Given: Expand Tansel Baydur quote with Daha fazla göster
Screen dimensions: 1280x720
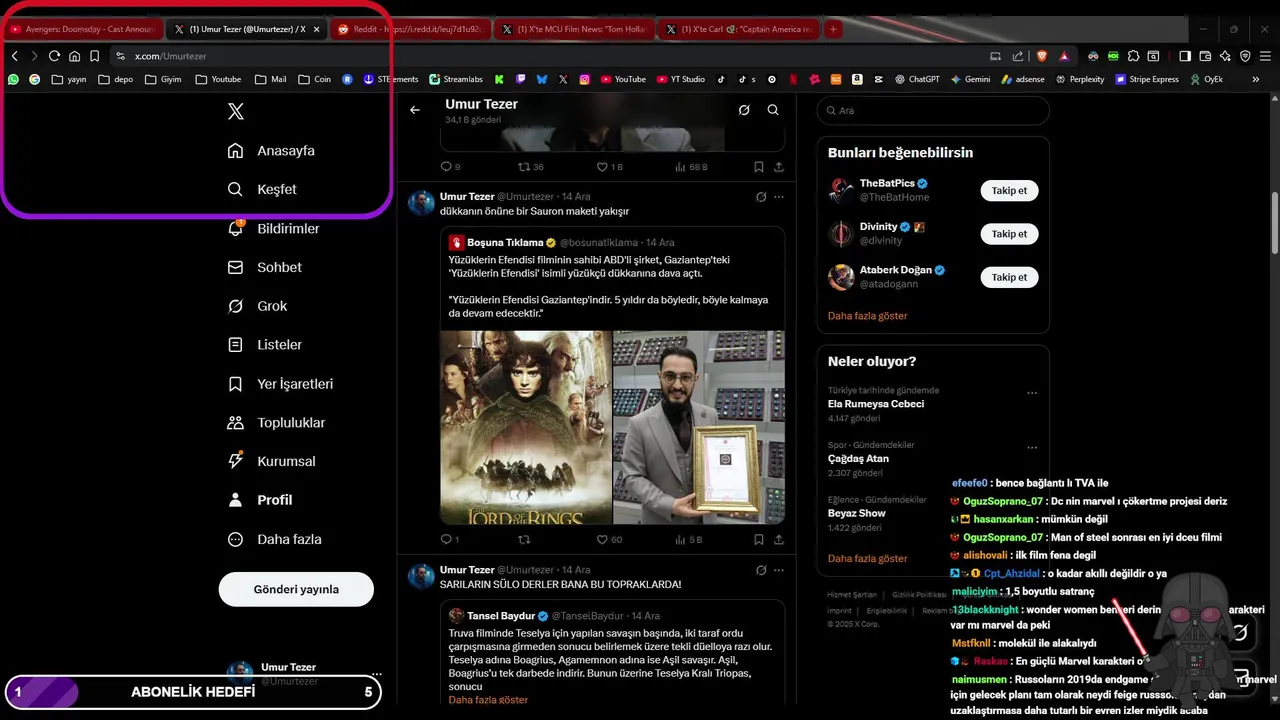Looking at the screenshot, I should 488,700.
